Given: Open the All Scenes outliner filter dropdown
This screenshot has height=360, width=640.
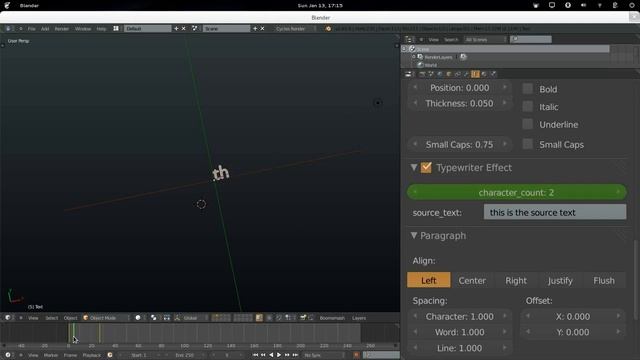Looking at the screenshot, I should [x=486, y=40].
